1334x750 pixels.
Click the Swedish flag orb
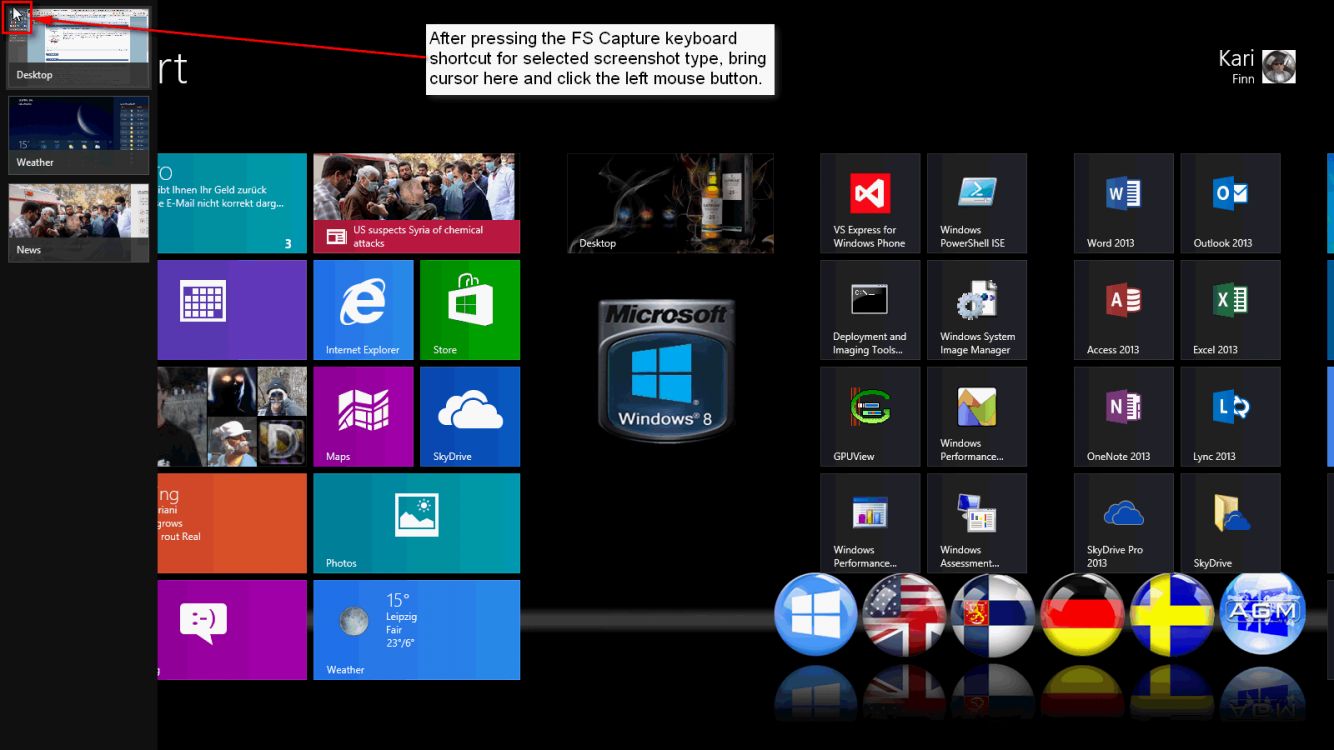click(1171, 614)
